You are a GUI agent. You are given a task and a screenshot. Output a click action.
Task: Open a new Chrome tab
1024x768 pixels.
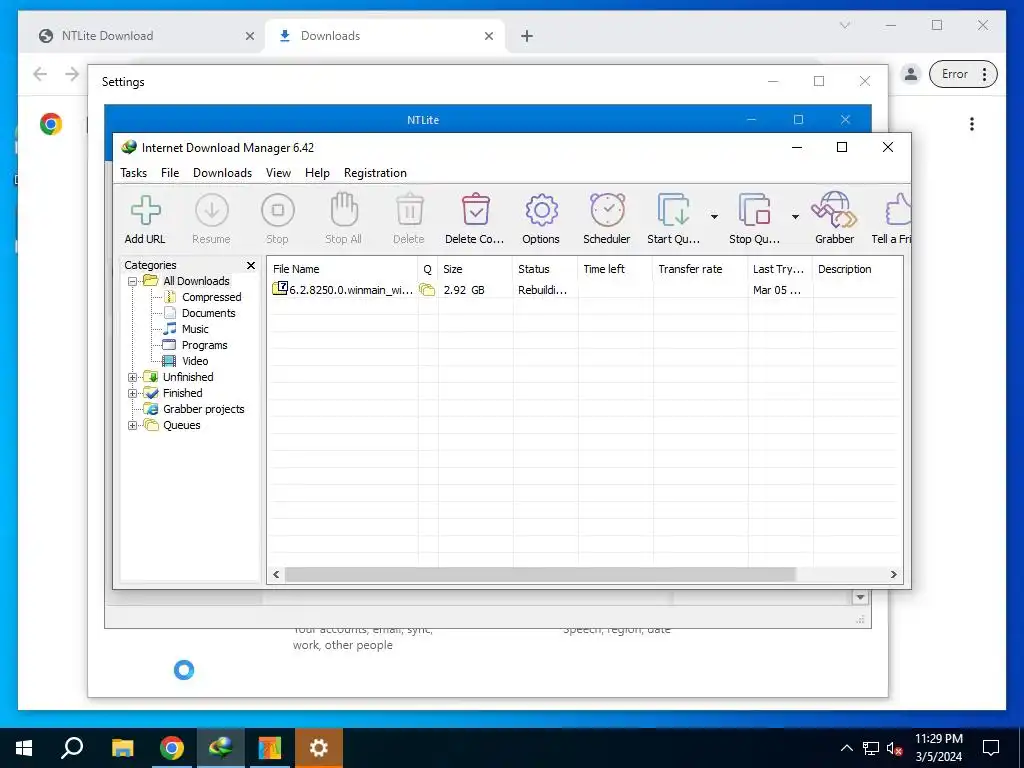tap(526, 36)
